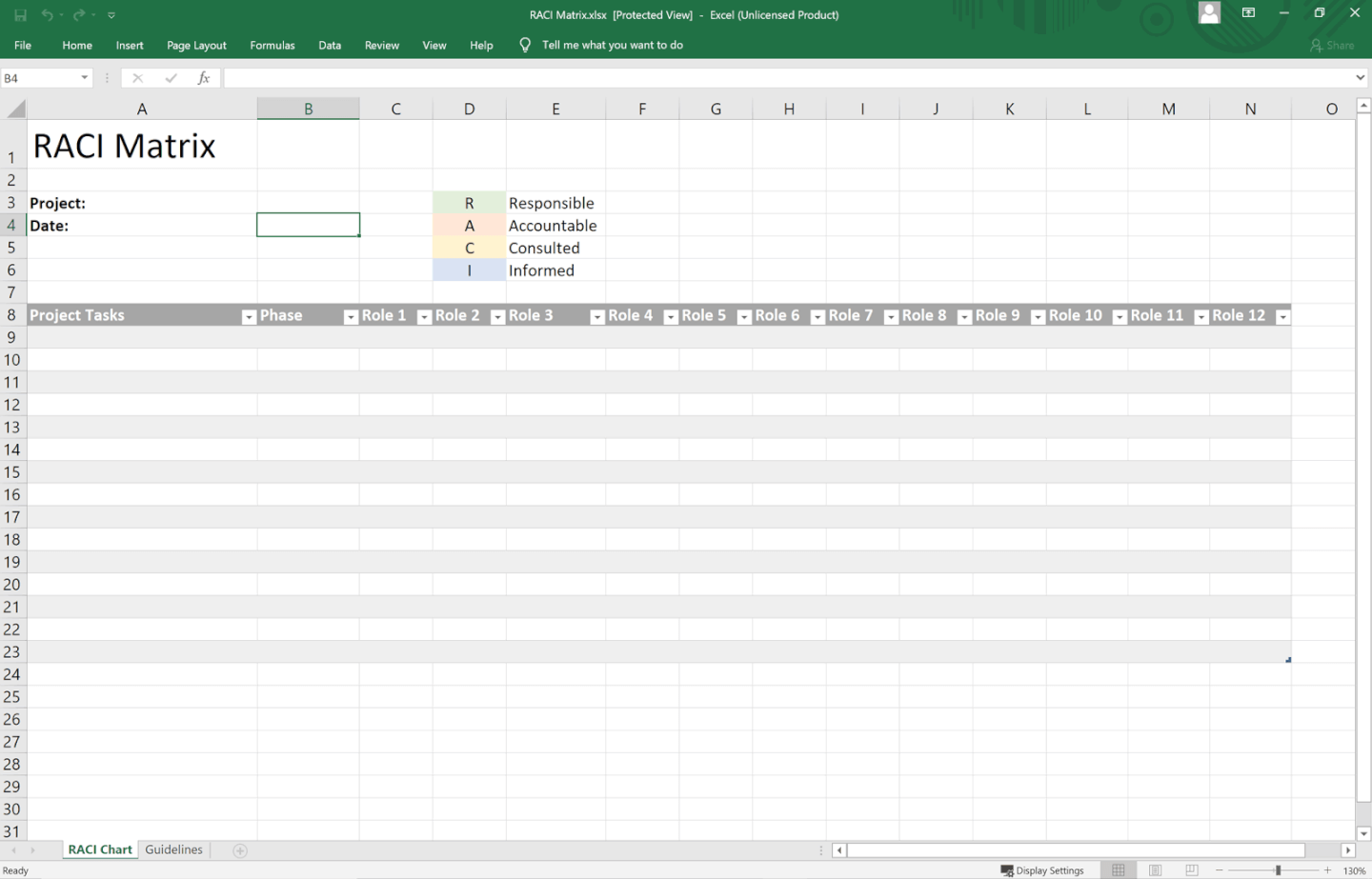Click the Select All corner triangle
The width and height of the screenshot is (1372, 879).
click(15, 109)
